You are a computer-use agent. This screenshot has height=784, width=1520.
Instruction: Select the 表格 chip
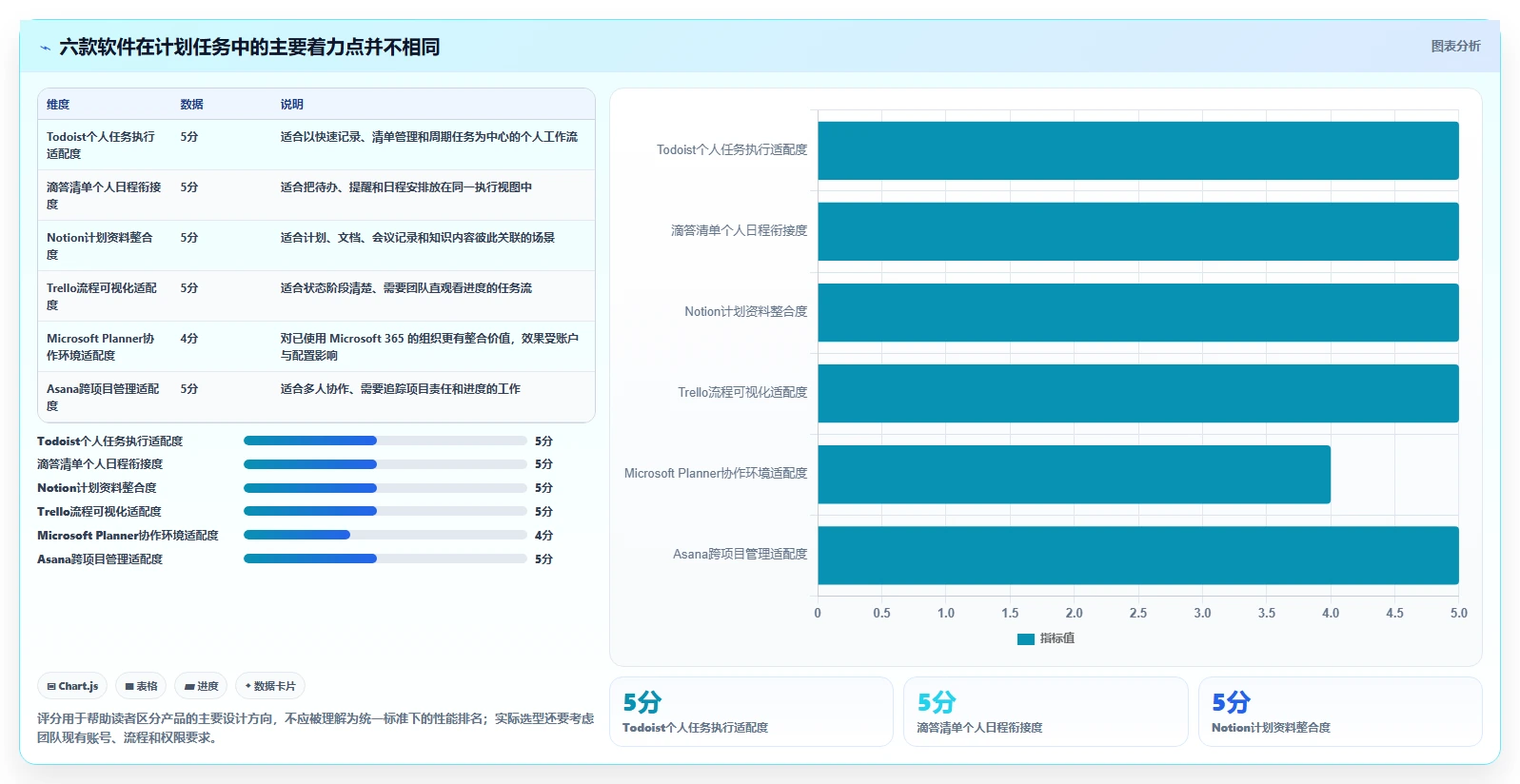tap(141, 686)
